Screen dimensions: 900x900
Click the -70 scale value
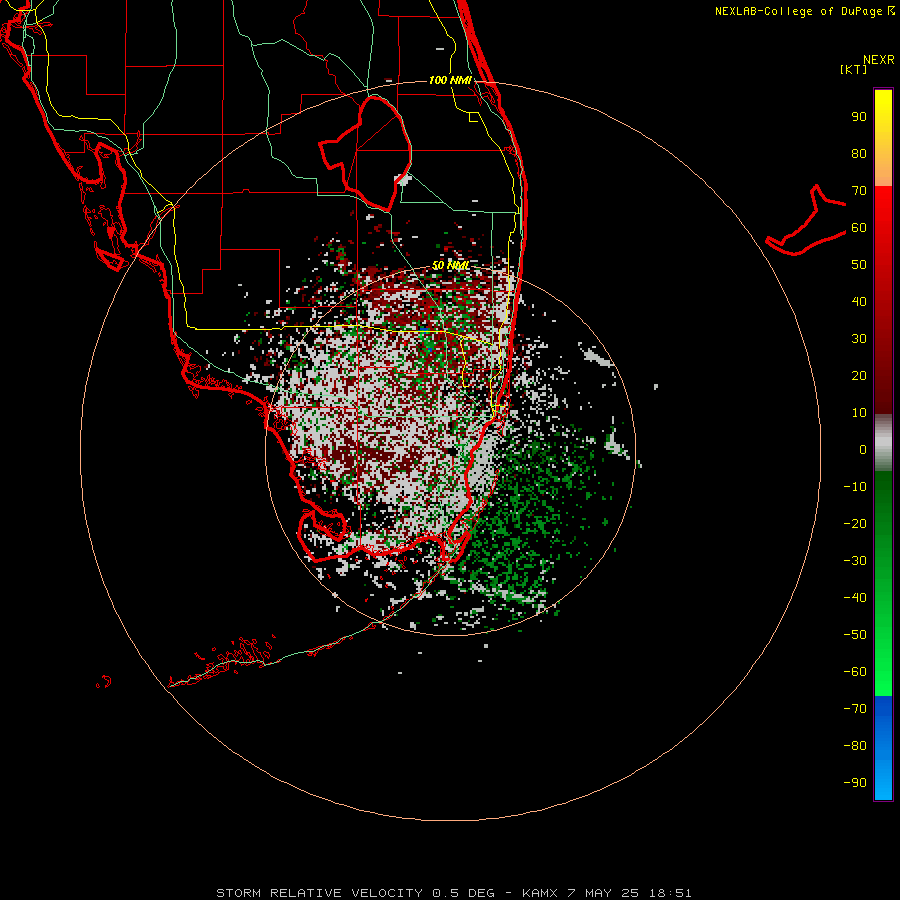[x=855, y=708]
